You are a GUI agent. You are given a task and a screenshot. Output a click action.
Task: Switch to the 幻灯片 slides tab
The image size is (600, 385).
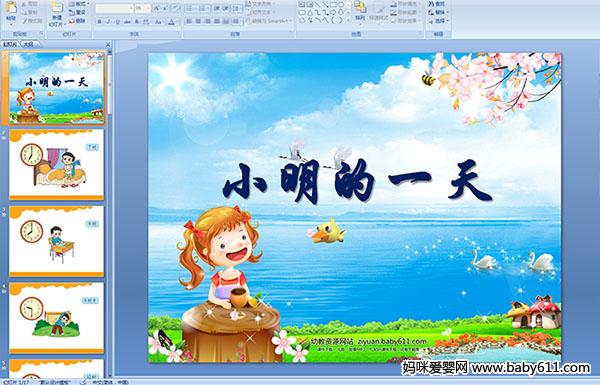(x=10, y=44)
